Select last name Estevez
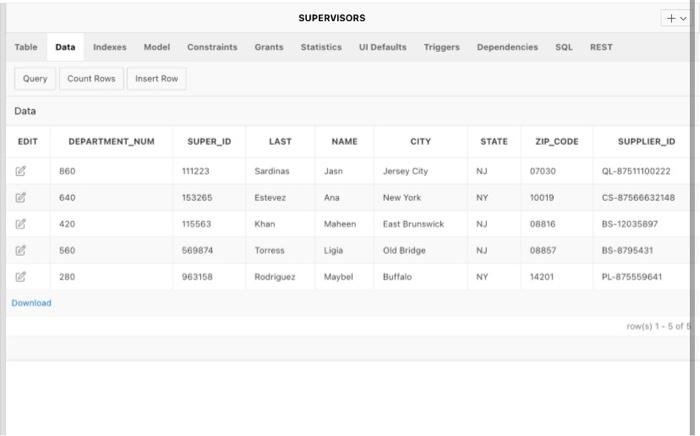The height and width of the screenshot is (436, 700). pyautogui.click(x=270, y=197)
